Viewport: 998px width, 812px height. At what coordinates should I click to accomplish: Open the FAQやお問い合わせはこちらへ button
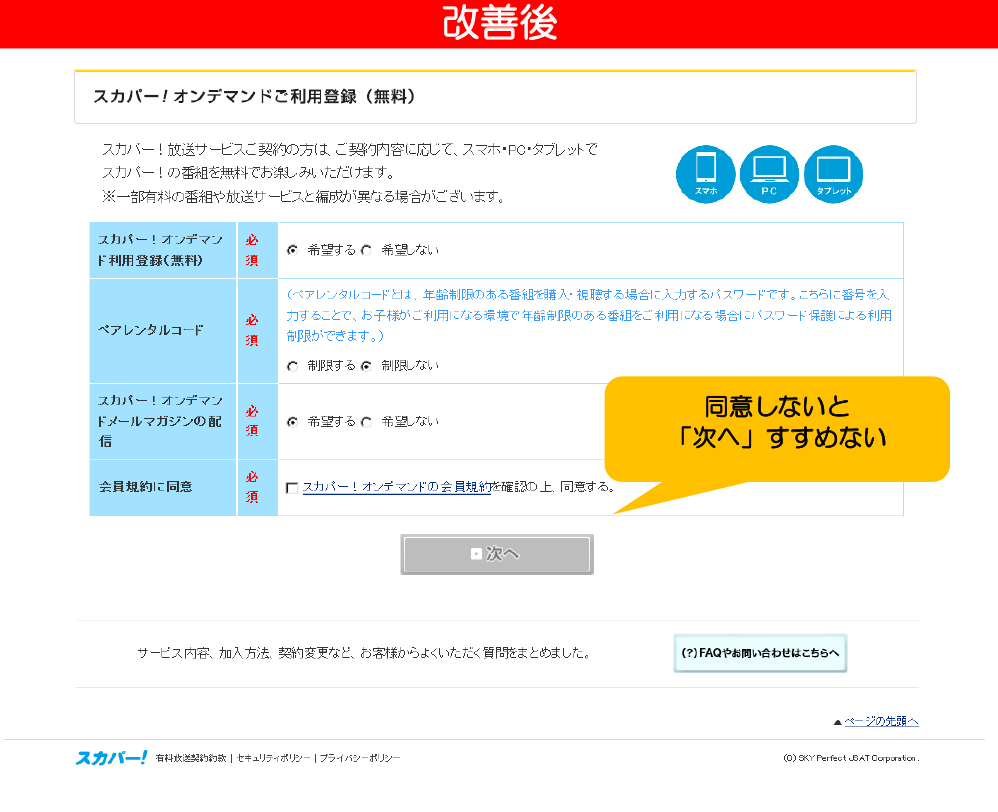761,653
